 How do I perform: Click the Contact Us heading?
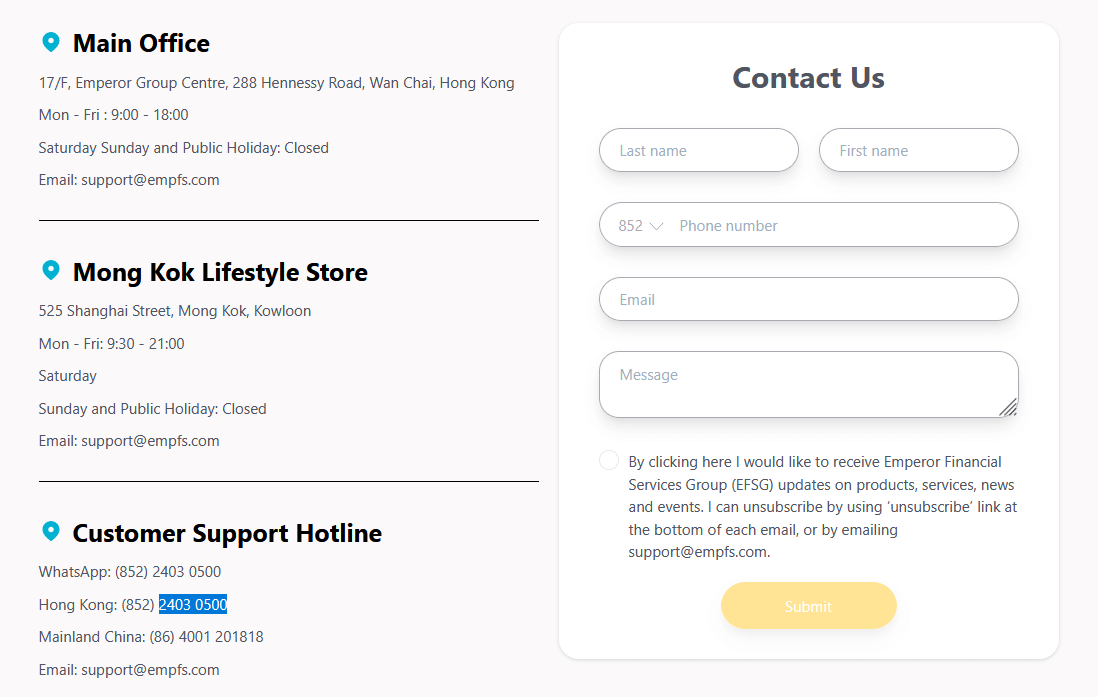(x=809, y=78)
